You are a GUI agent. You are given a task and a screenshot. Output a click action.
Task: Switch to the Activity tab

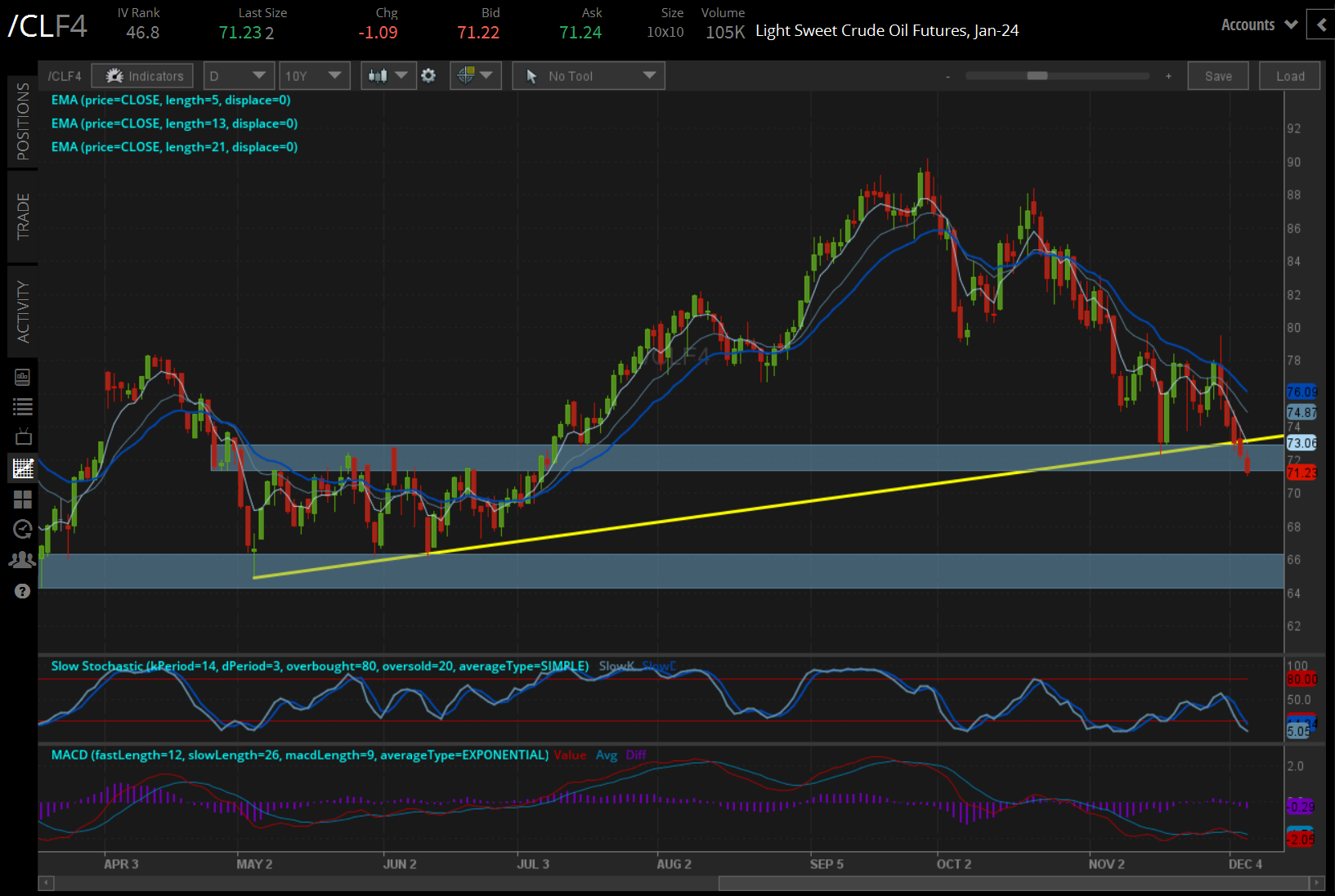coord(23,311)
